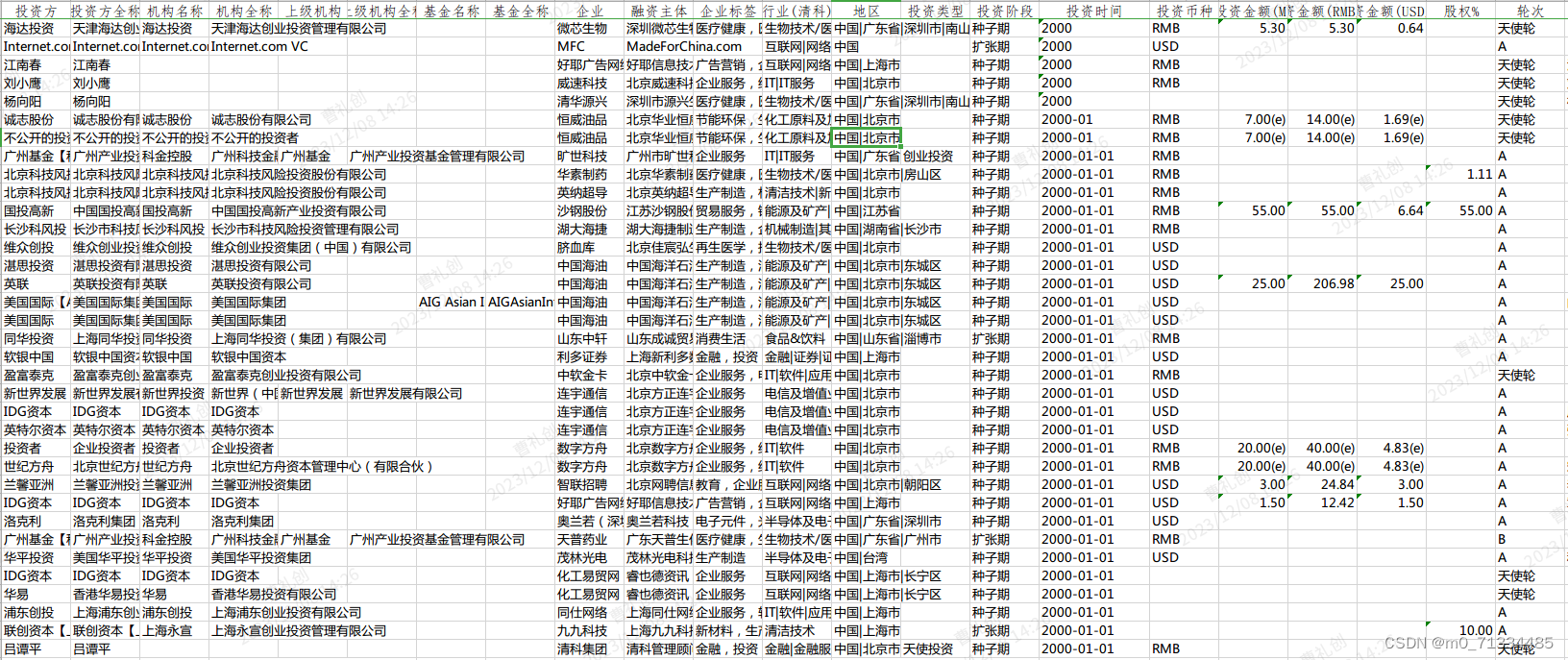Select cell 维众创业投资(中国)有限公司
The height and width of the screenshot is (660, 1568).
pos(311,248)
